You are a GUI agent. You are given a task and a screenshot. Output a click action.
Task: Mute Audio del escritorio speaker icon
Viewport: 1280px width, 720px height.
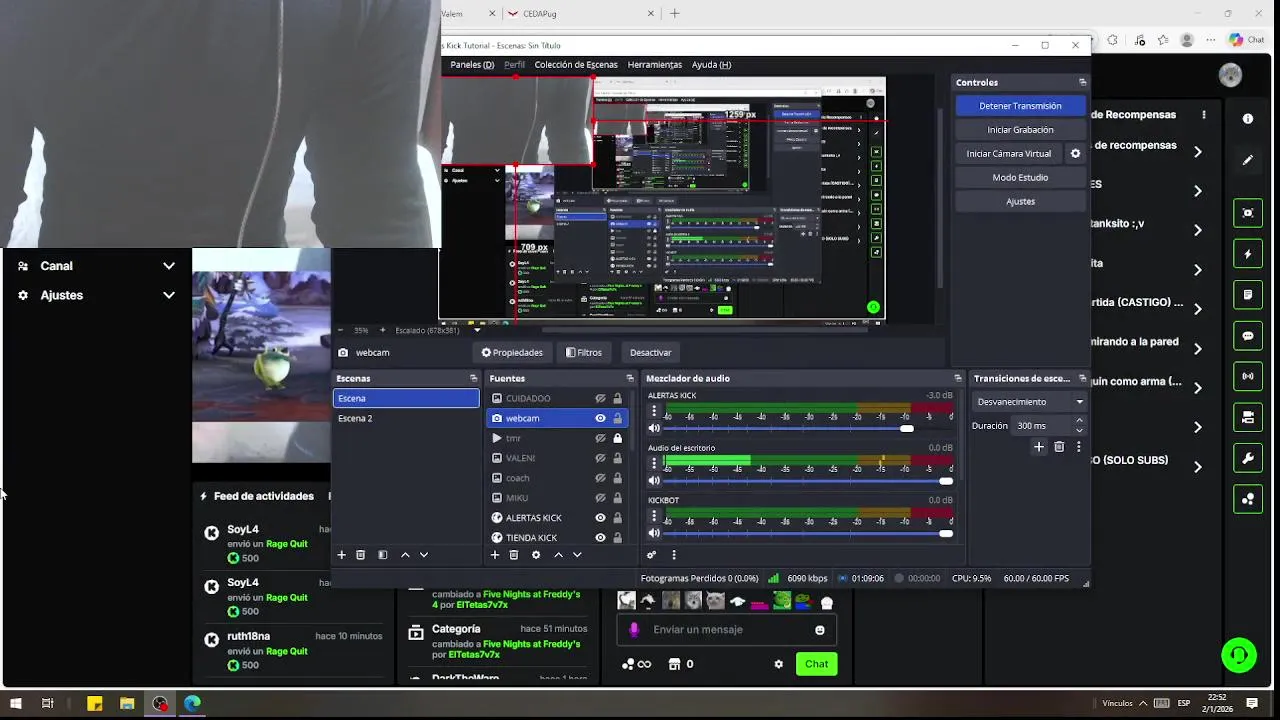coord(654,481)
